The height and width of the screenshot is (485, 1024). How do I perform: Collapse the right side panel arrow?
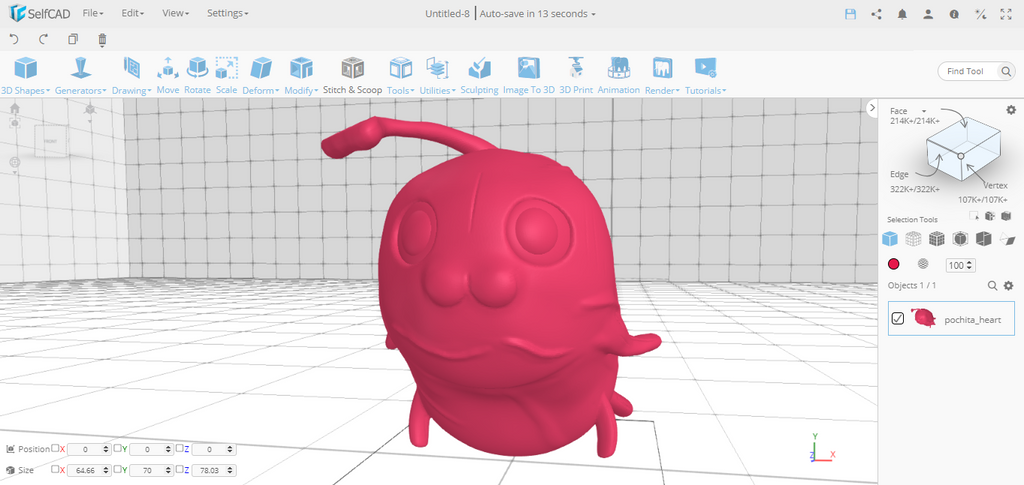click(x=872, y=108)
